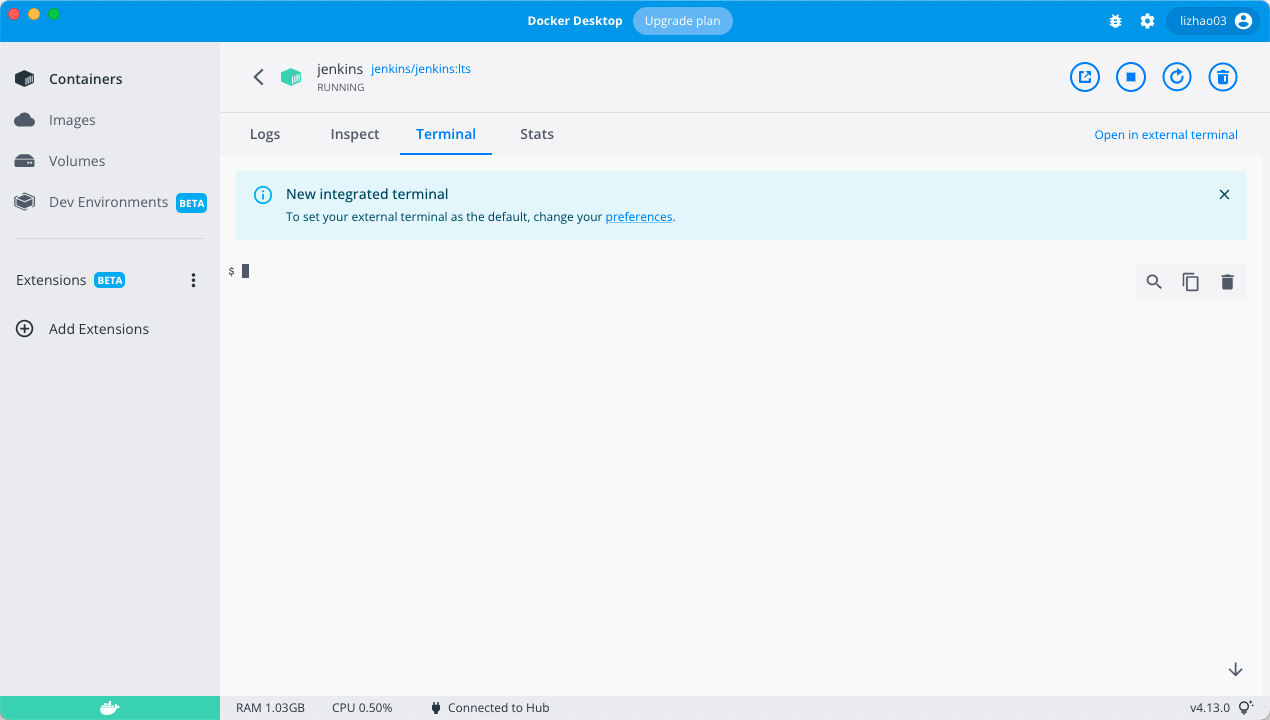Click the New integrated terminal heading
Image resolution: width=1270 pixels, height=720 pixels.
[367, 194]
